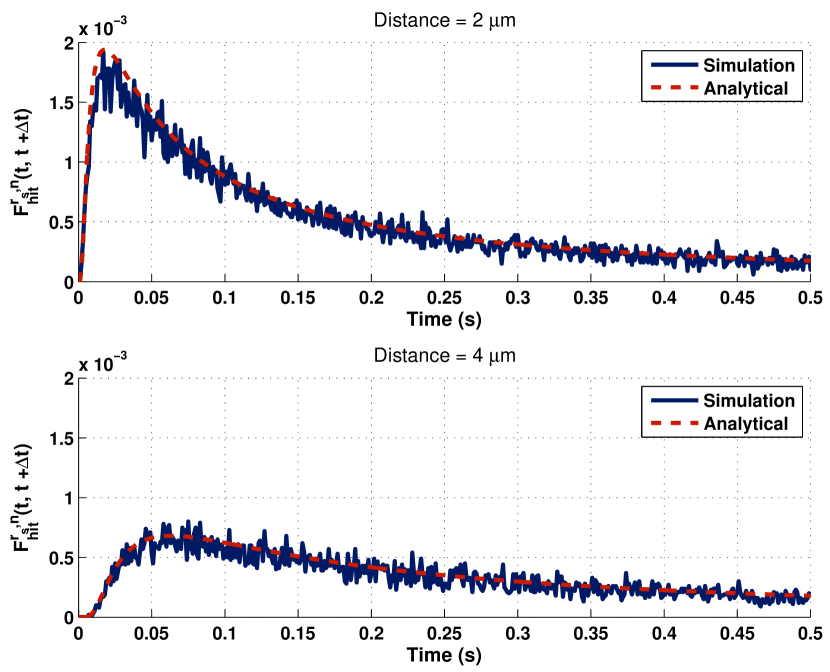
Task: Click x-axis tick '0.05' of bottom plot
Action: click(151, 633)
